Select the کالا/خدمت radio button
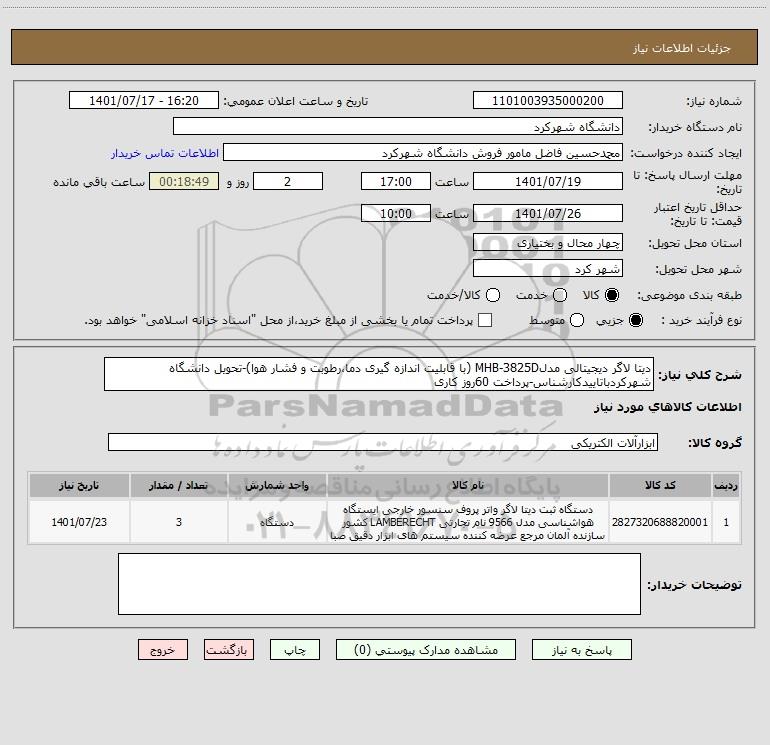Image resolution: width=770 pixels, height=745 pixels. click(493, 295)
